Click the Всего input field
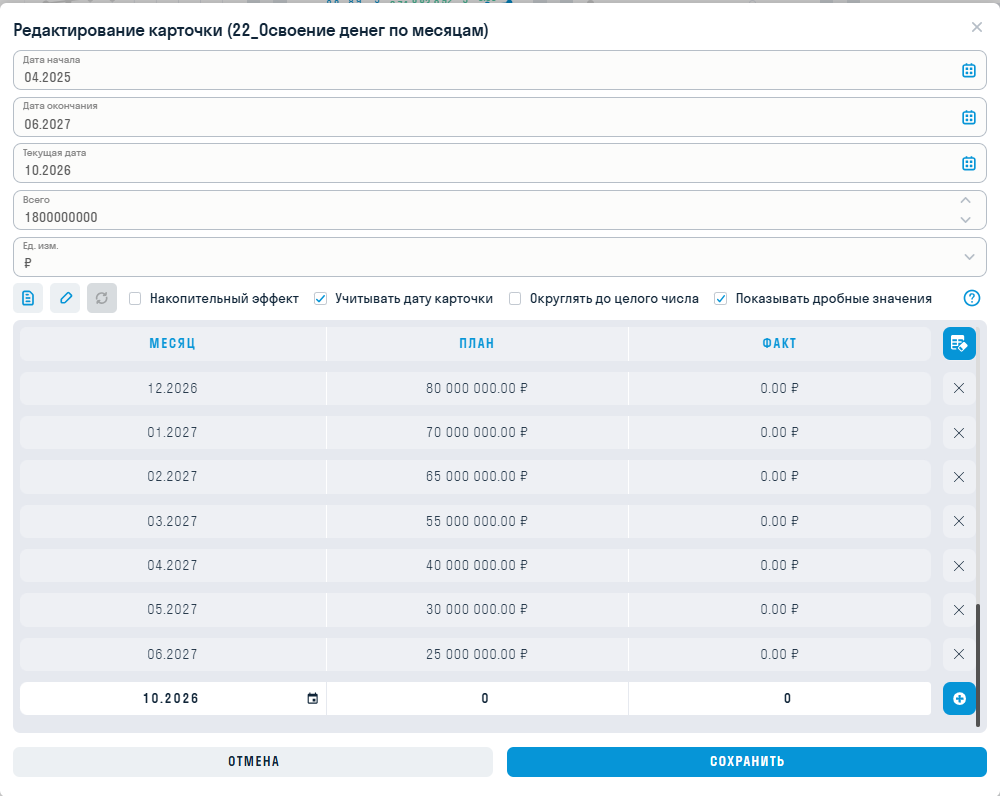The height and width of the screenshot is (796, 1000). [500, 210]
